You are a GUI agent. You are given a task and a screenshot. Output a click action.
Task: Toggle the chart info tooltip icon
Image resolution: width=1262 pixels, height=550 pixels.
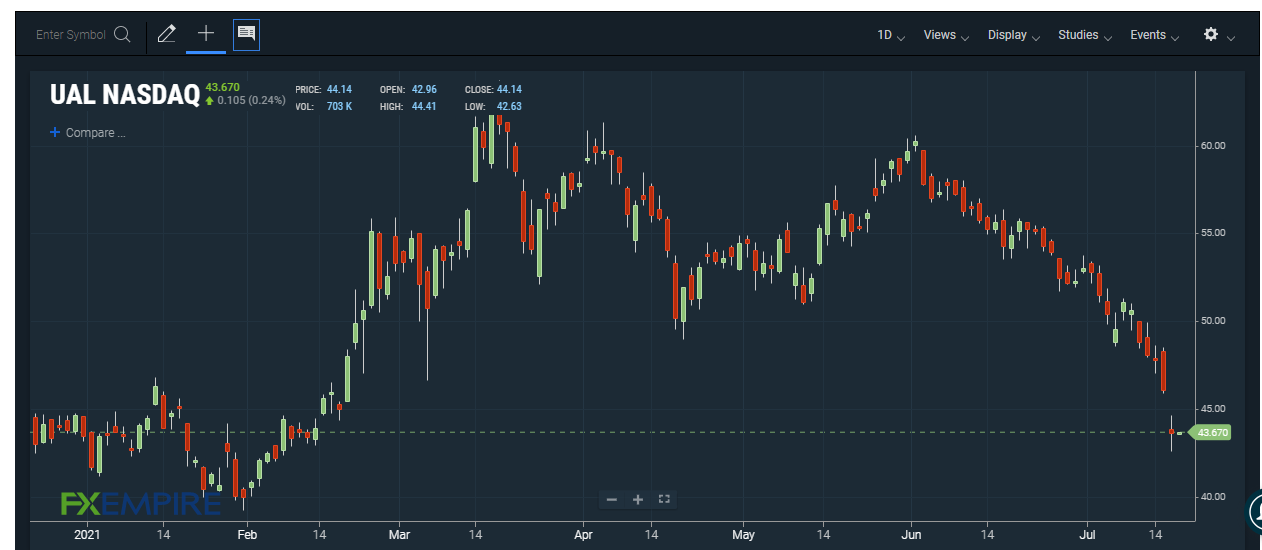click(x=246, y=34)
